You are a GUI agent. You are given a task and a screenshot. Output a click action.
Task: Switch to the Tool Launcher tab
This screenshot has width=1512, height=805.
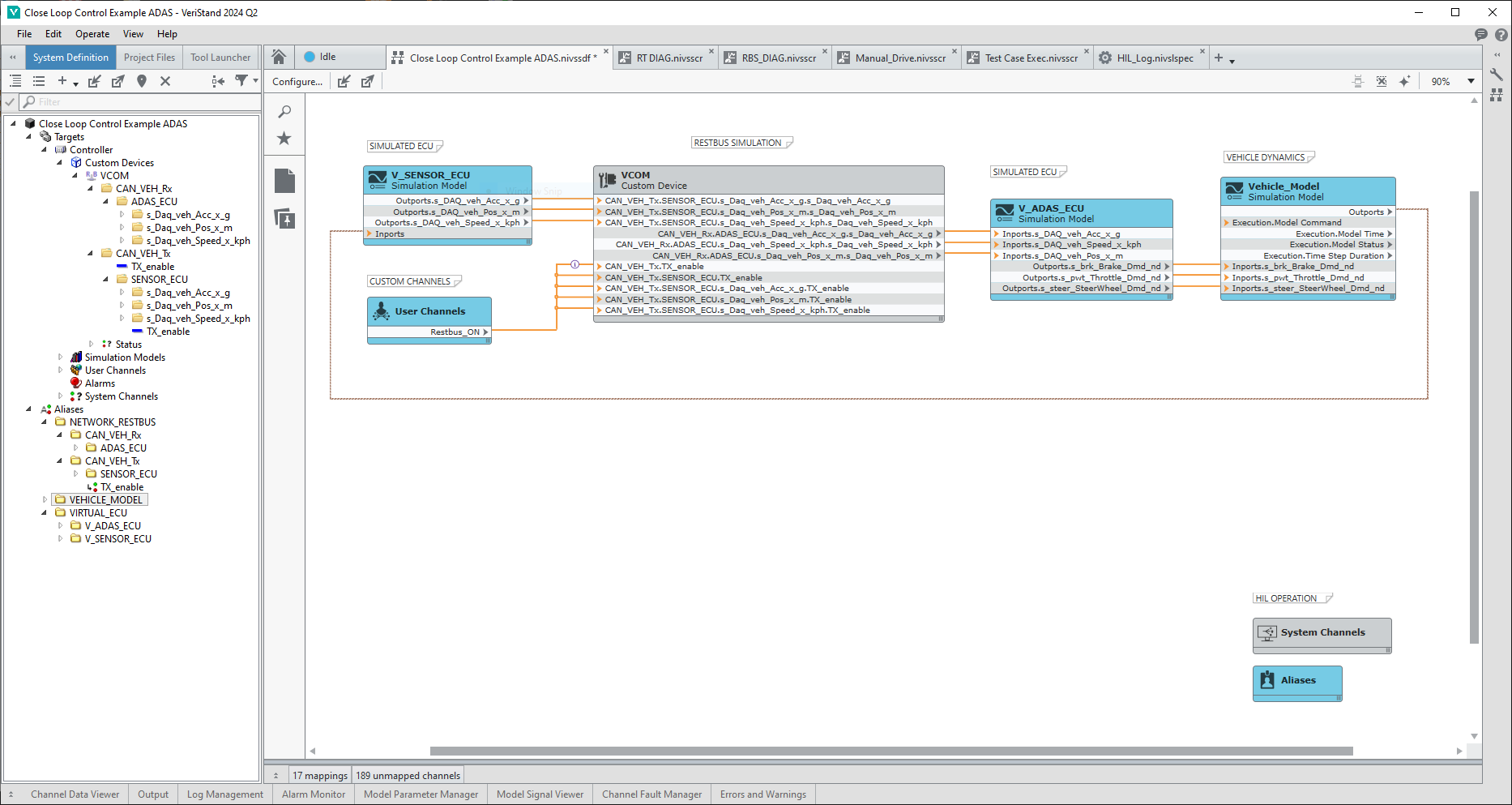[x=220, y=58]
